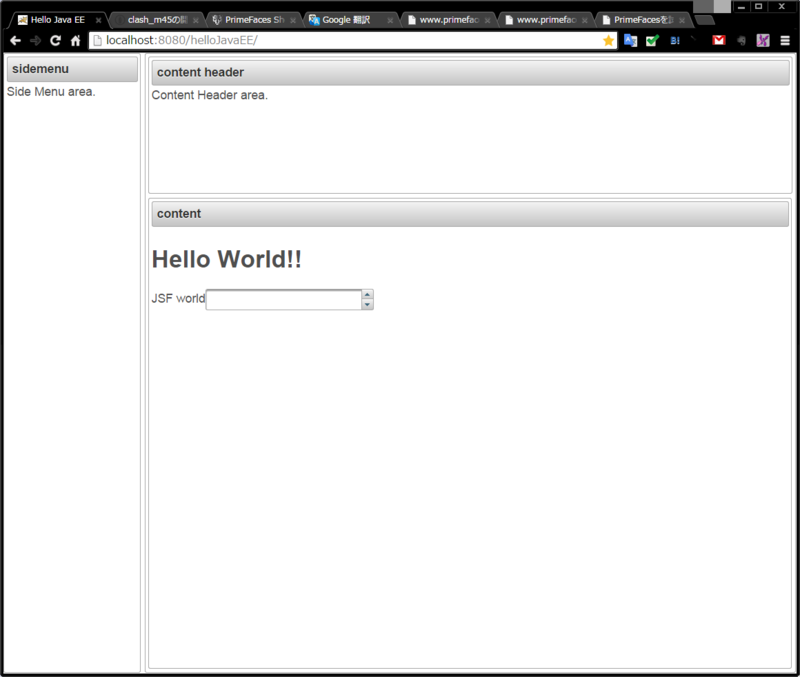
Task: Open the purple X extension icon
Action: click(763, 41)
